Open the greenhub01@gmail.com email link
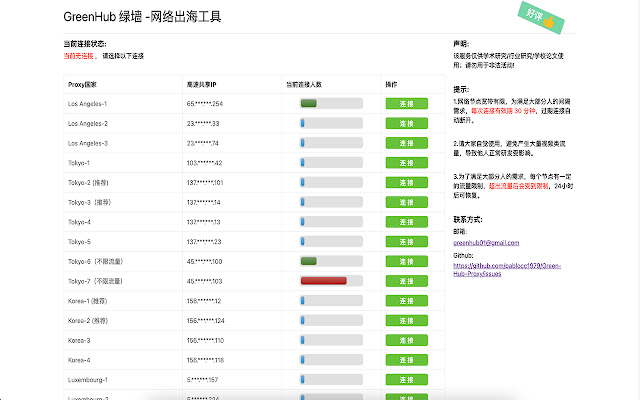The width and height of the screenshot is (640, 400). tap(486, 243)
